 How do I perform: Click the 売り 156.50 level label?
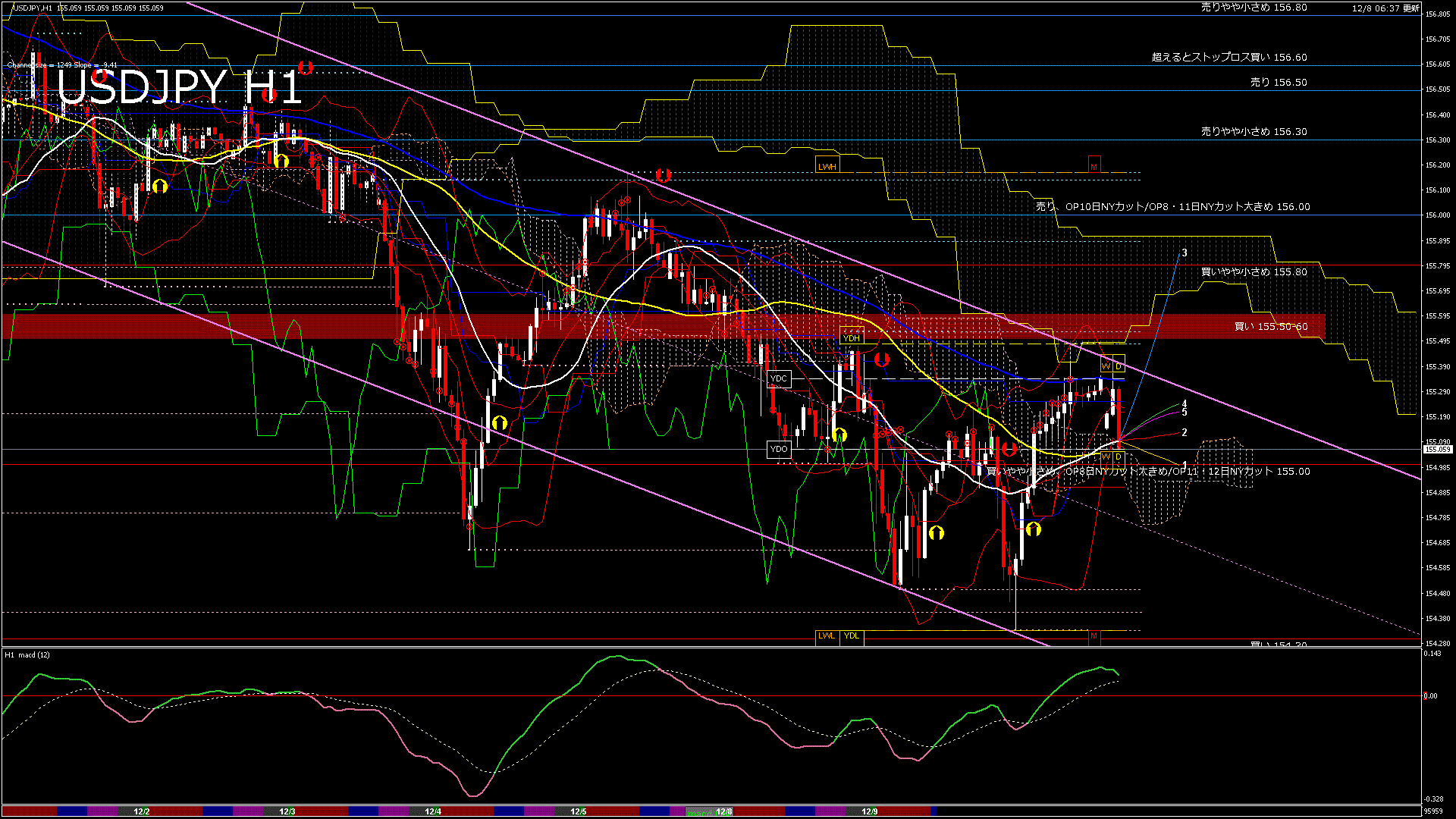point(1279,82)
